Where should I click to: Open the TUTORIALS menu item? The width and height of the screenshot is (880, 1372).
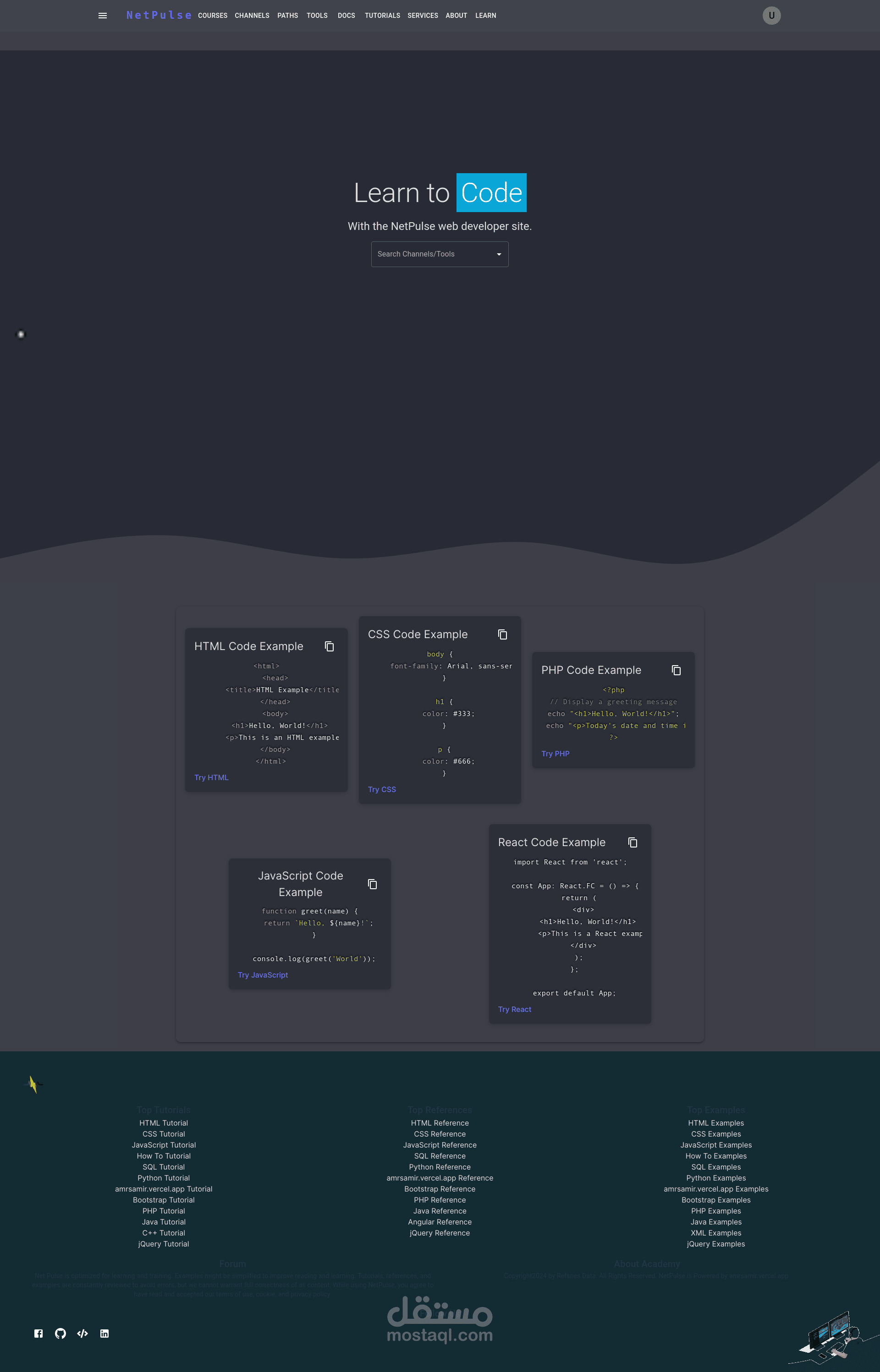coord(382,16)
